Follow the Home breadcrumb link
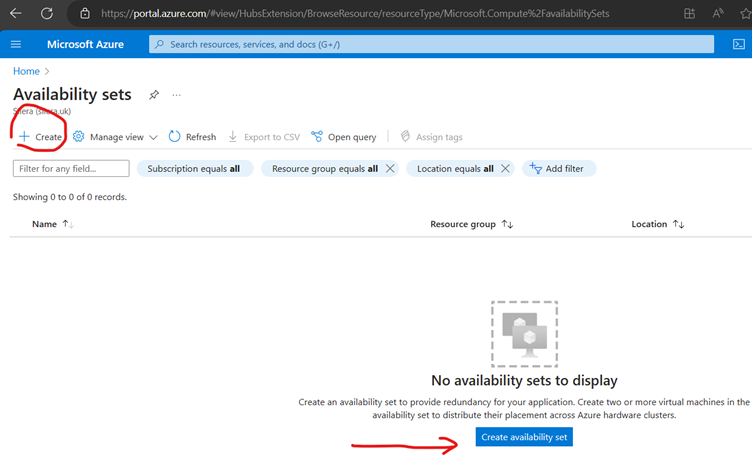The height and width of the screenshot is (456, 752). pos(26,71)
